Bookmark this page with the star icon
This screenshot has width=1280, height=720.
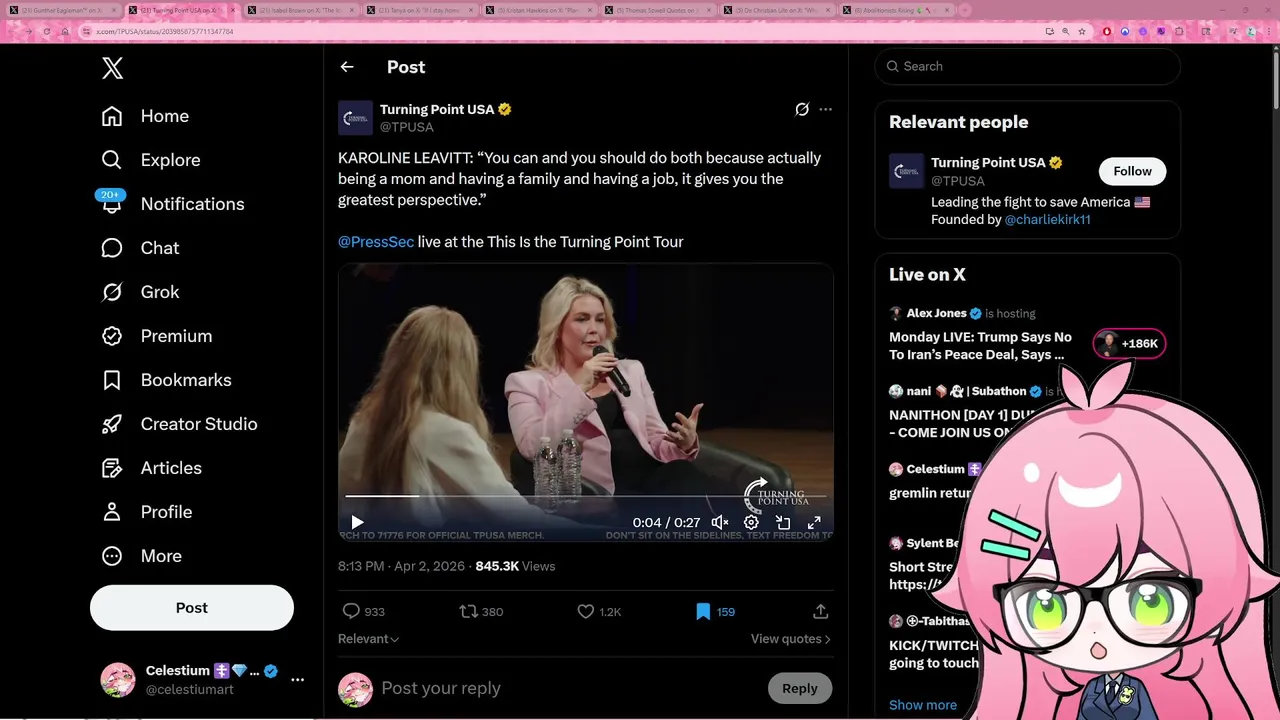tap(1082, 31)
